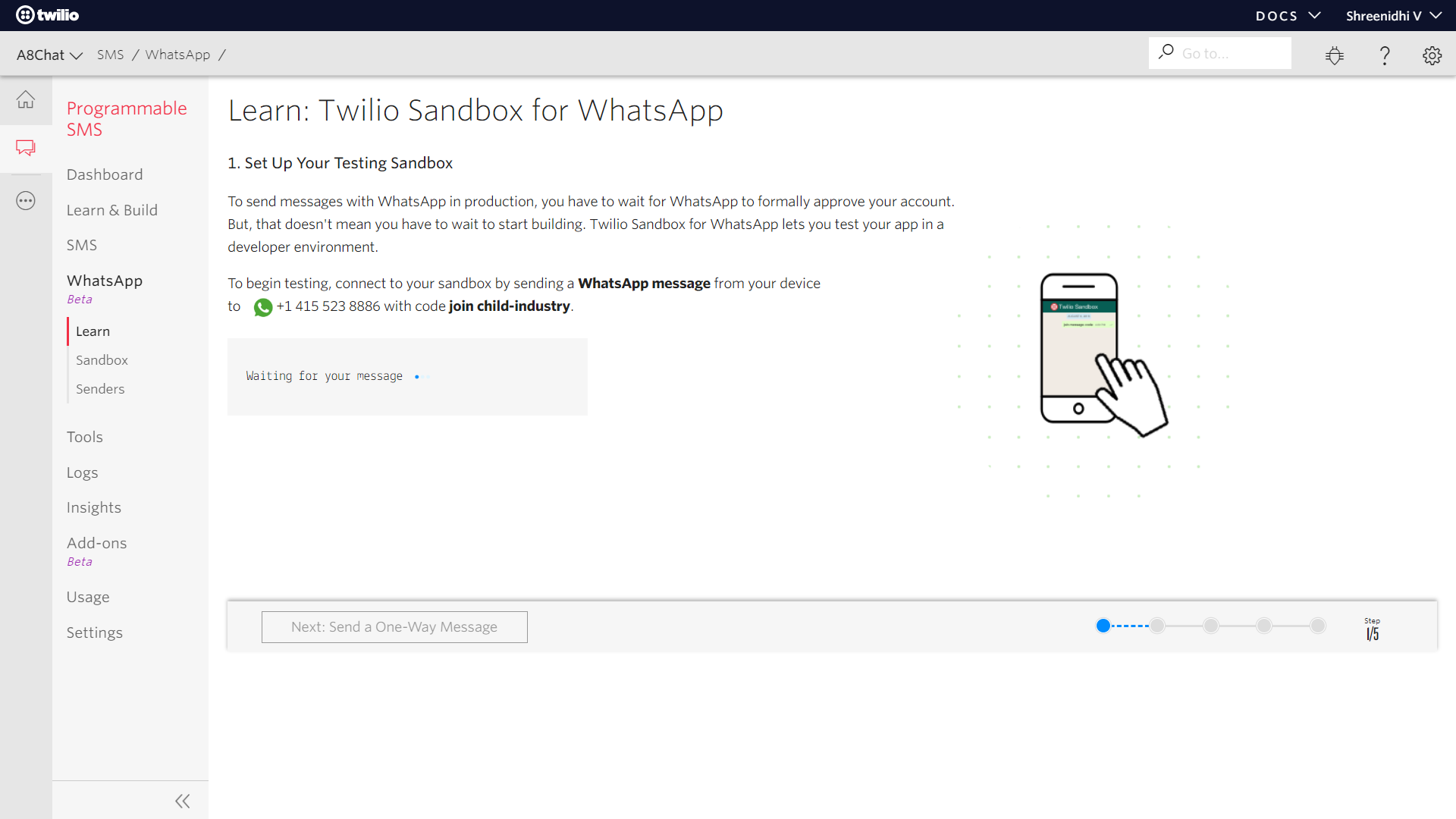1456x819 pixels.
Task: Open Logs in the sidebar
Action: (82, 473)
